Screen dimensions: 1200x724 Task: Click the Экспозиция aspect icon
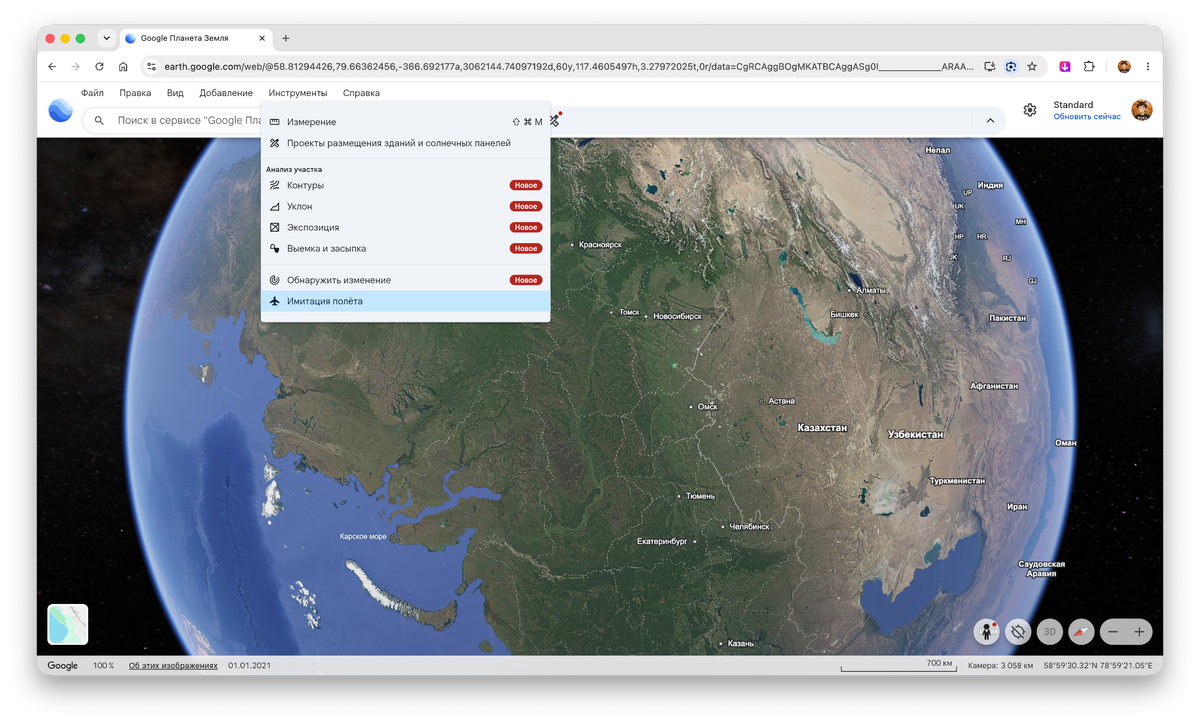tap(274, 227)
